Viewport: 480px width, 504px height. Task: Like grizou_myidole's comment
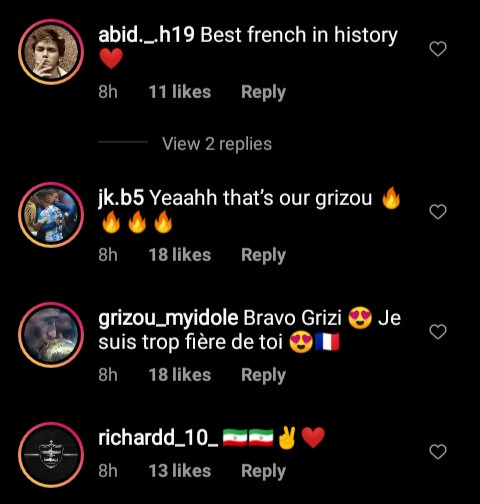(438, 332)
